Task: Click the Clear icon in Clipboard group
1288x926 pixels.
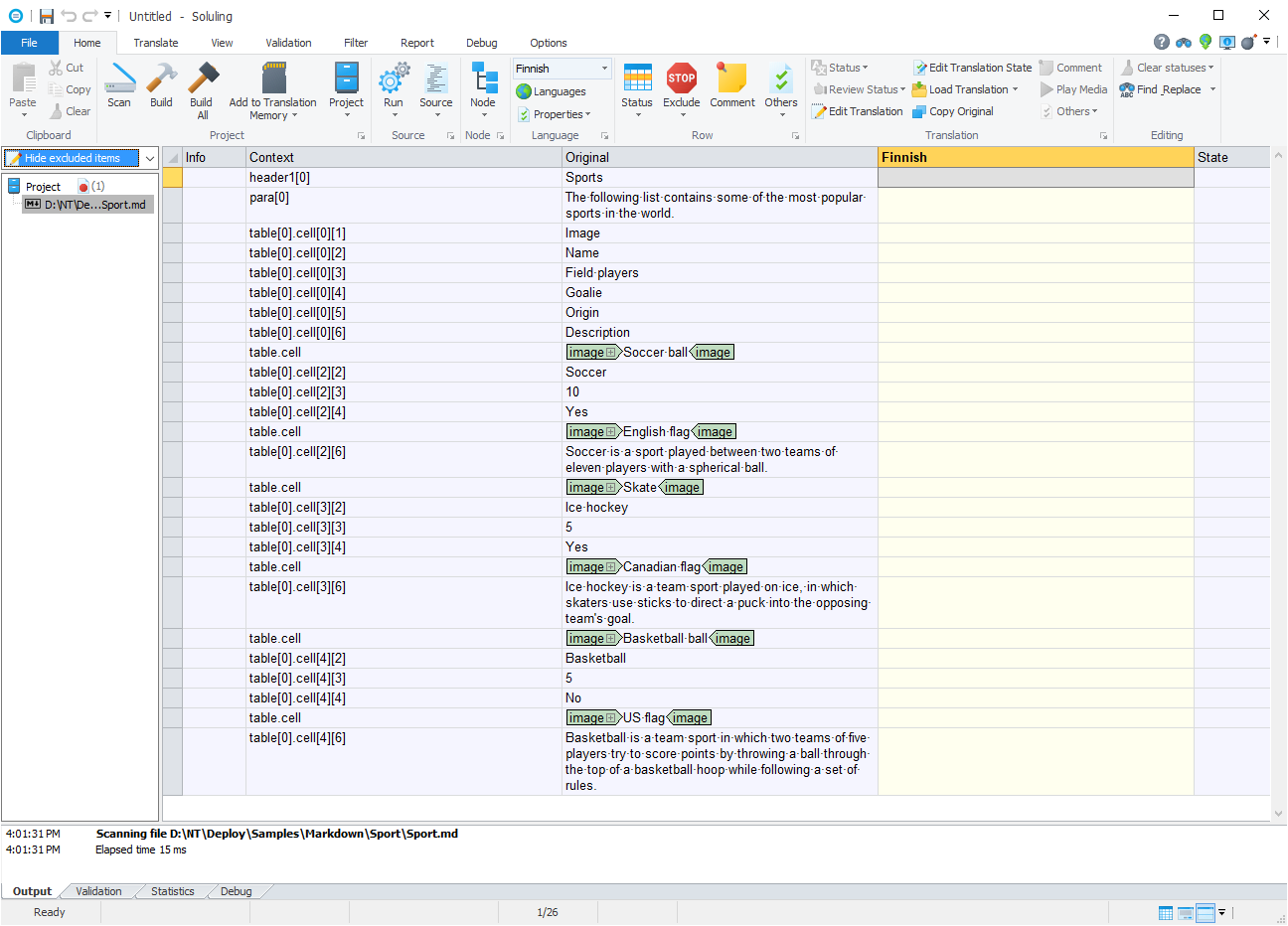Action: tap(56, 111)
